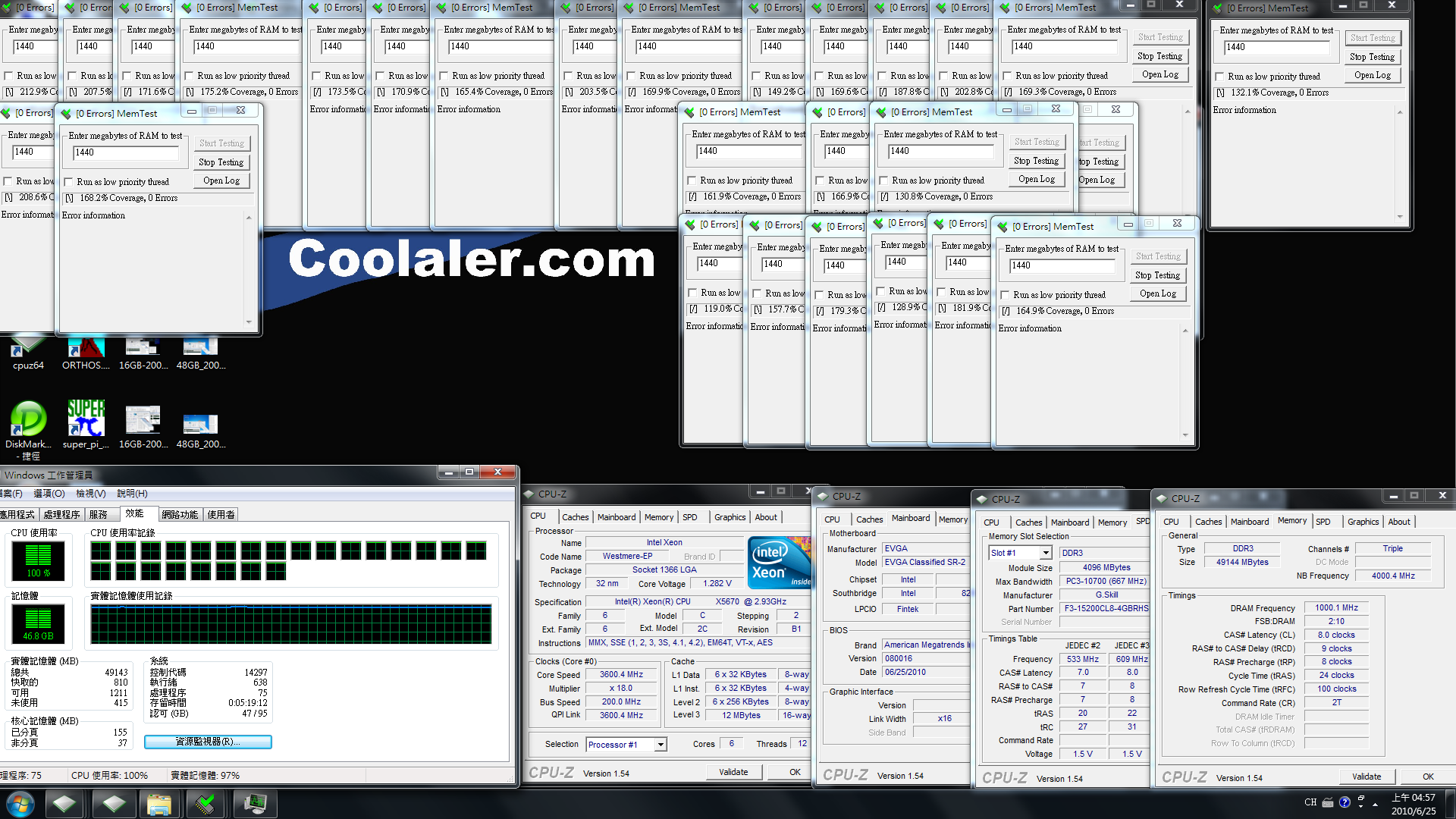
Task: Click the title bar icon of the CPU-Z Memory Timings window
Action: (x=1162, y=499)
